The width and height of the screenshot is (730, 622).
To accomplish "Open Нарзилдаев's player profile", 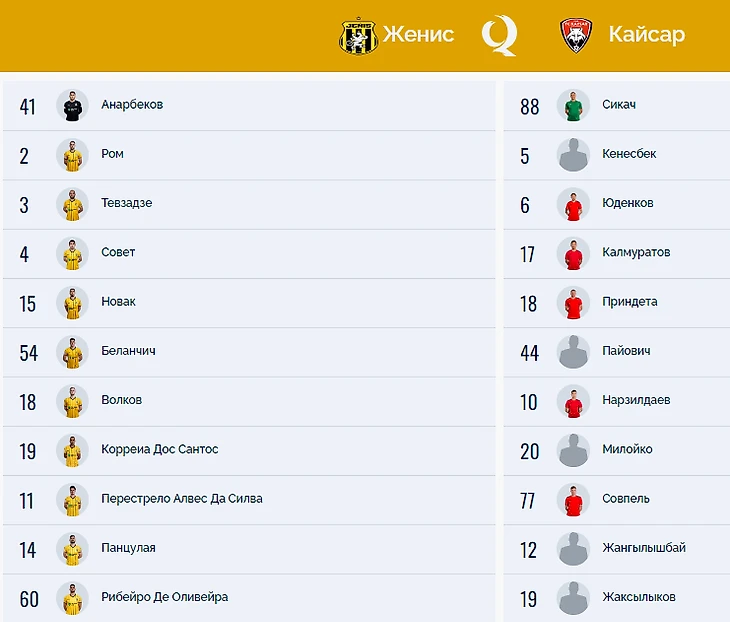I will [636, 400].
